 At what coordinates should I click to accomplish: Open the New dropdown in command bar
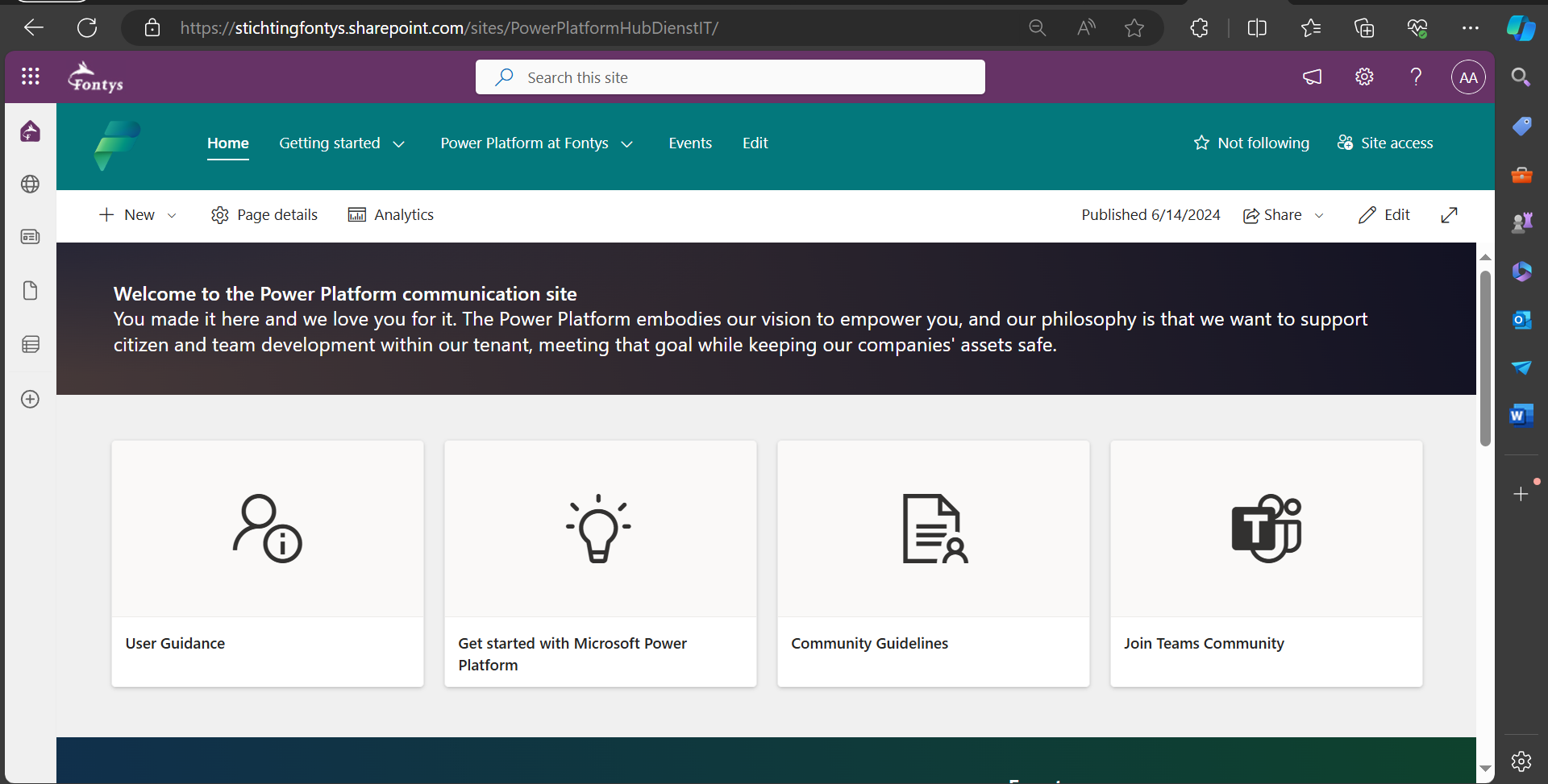137,214
